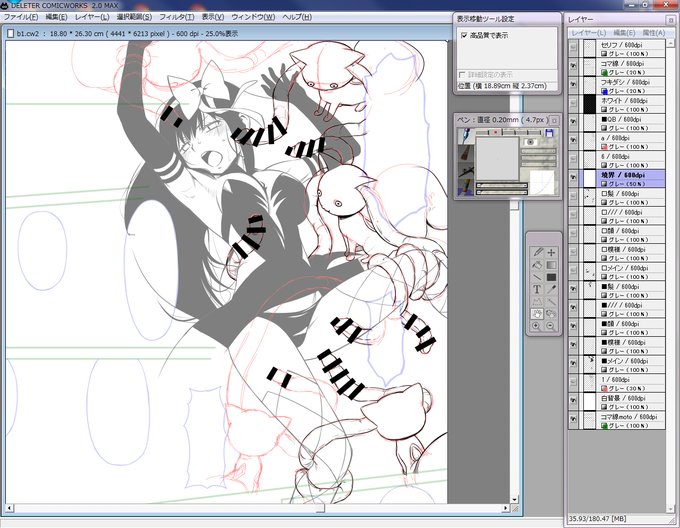Hide the 境界 layer
680x528 pixels.
pos(573,179)
